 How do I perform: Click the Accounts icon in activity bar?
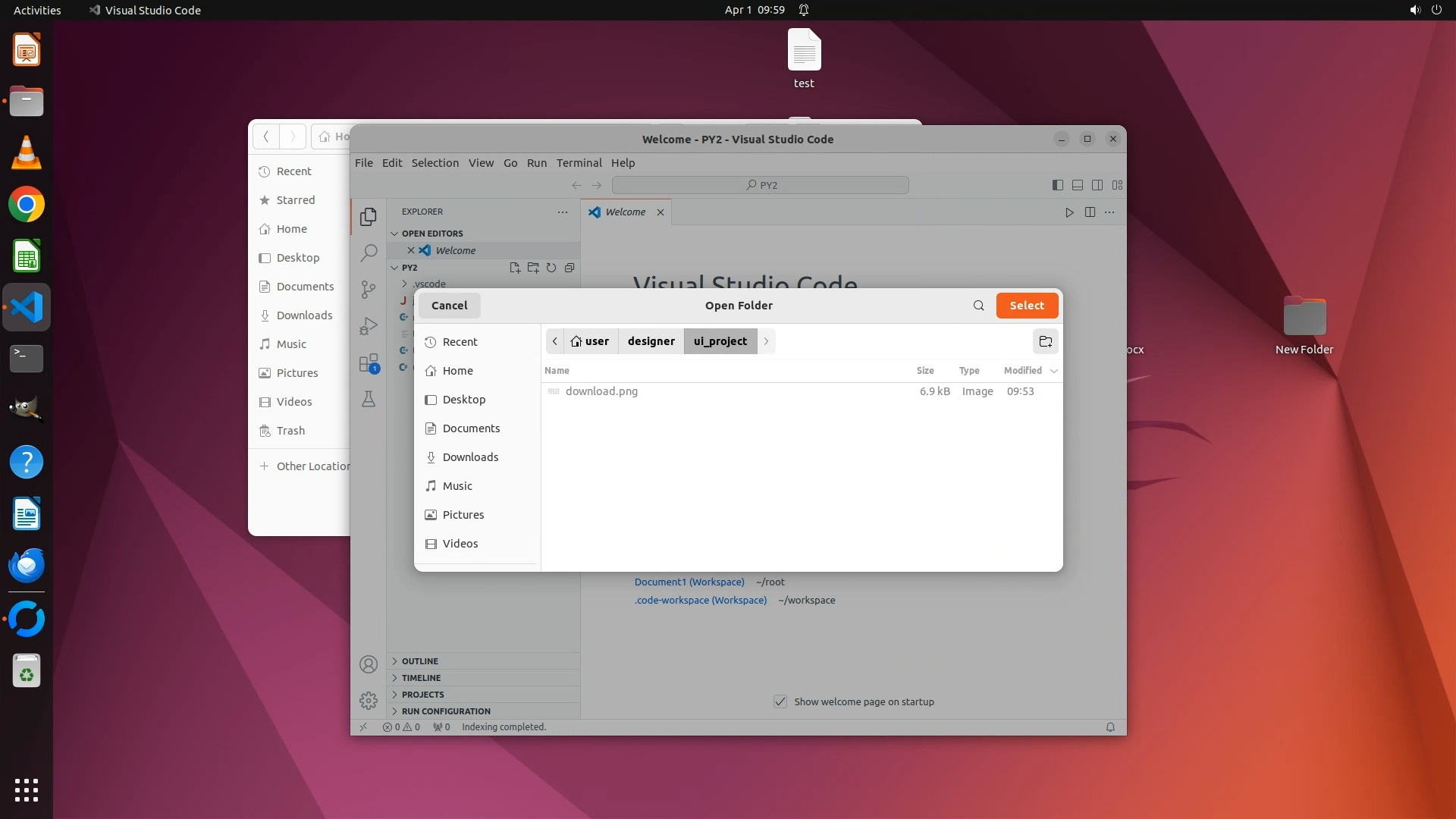pos(369,664)
